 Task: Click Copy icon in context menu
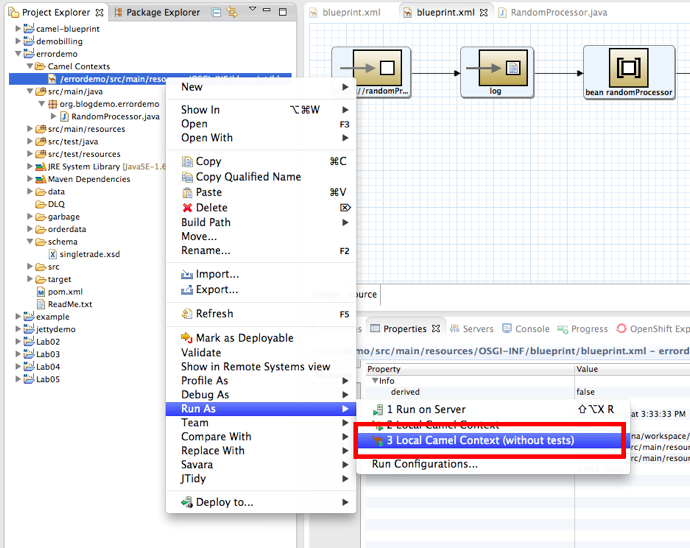click(187, 162)
